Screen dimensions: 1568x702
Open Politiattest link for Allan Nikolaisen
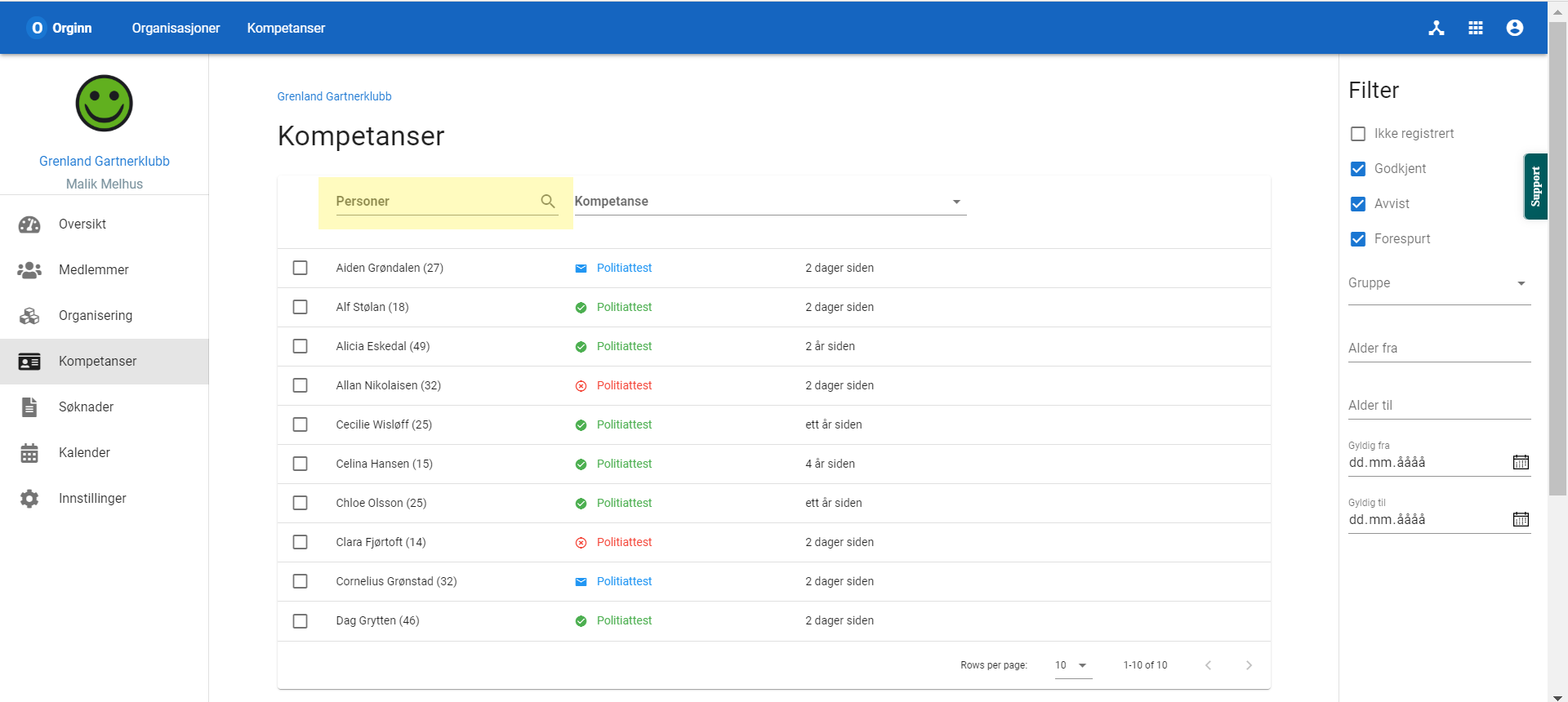[x=624, y=385]
